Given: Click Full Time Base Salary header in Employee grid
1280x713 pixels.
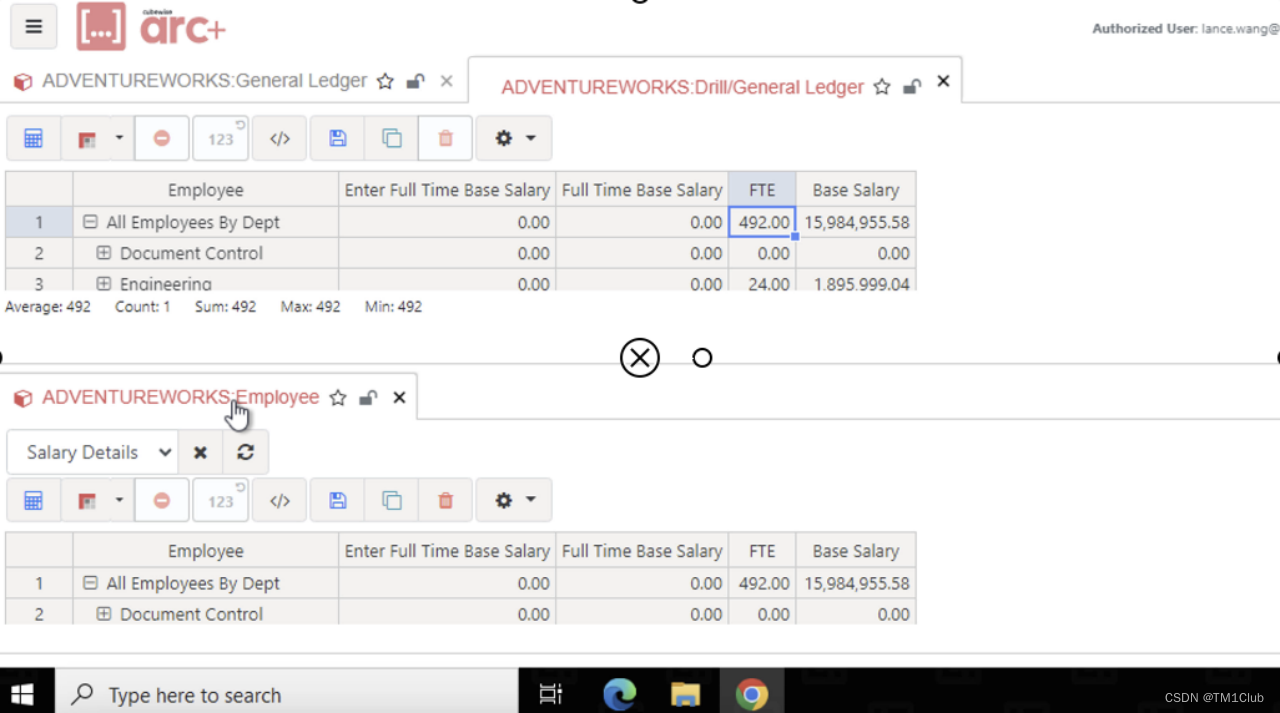Looking at the screenshot, I should click(x=642, y=551).
